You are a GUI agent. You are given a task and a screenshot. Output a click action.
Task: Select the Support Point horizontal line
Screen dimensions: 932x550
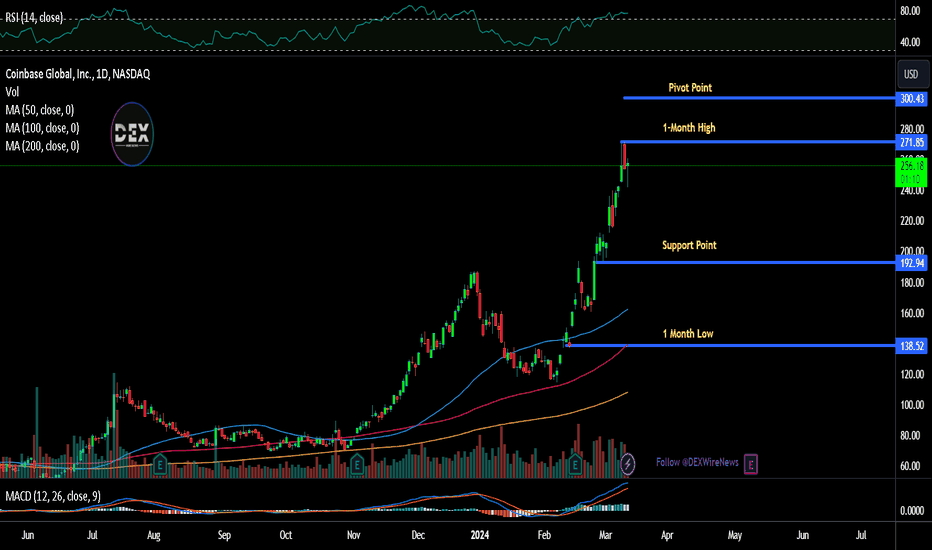(745, 262)
